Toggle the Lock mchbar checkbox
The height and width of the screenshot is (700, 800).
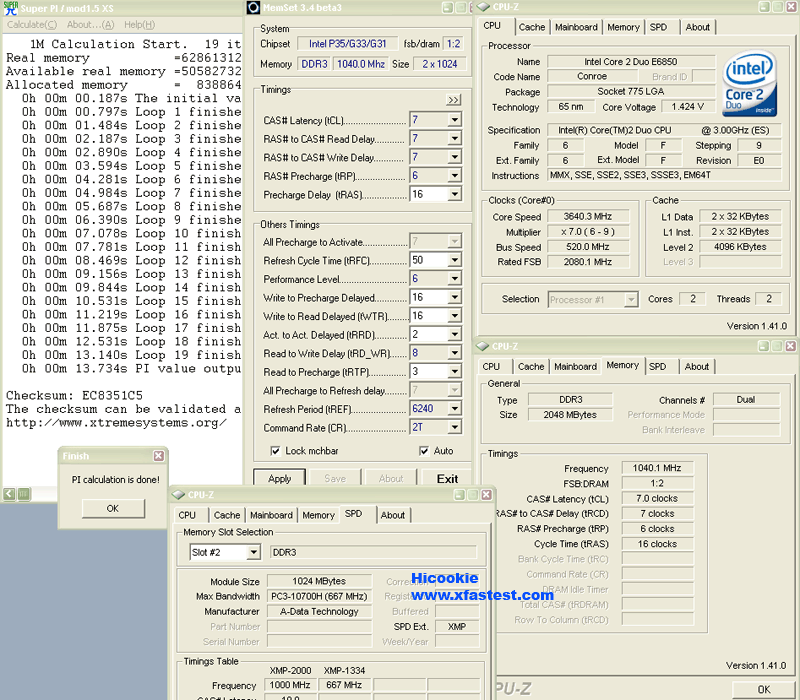[274, 451]
